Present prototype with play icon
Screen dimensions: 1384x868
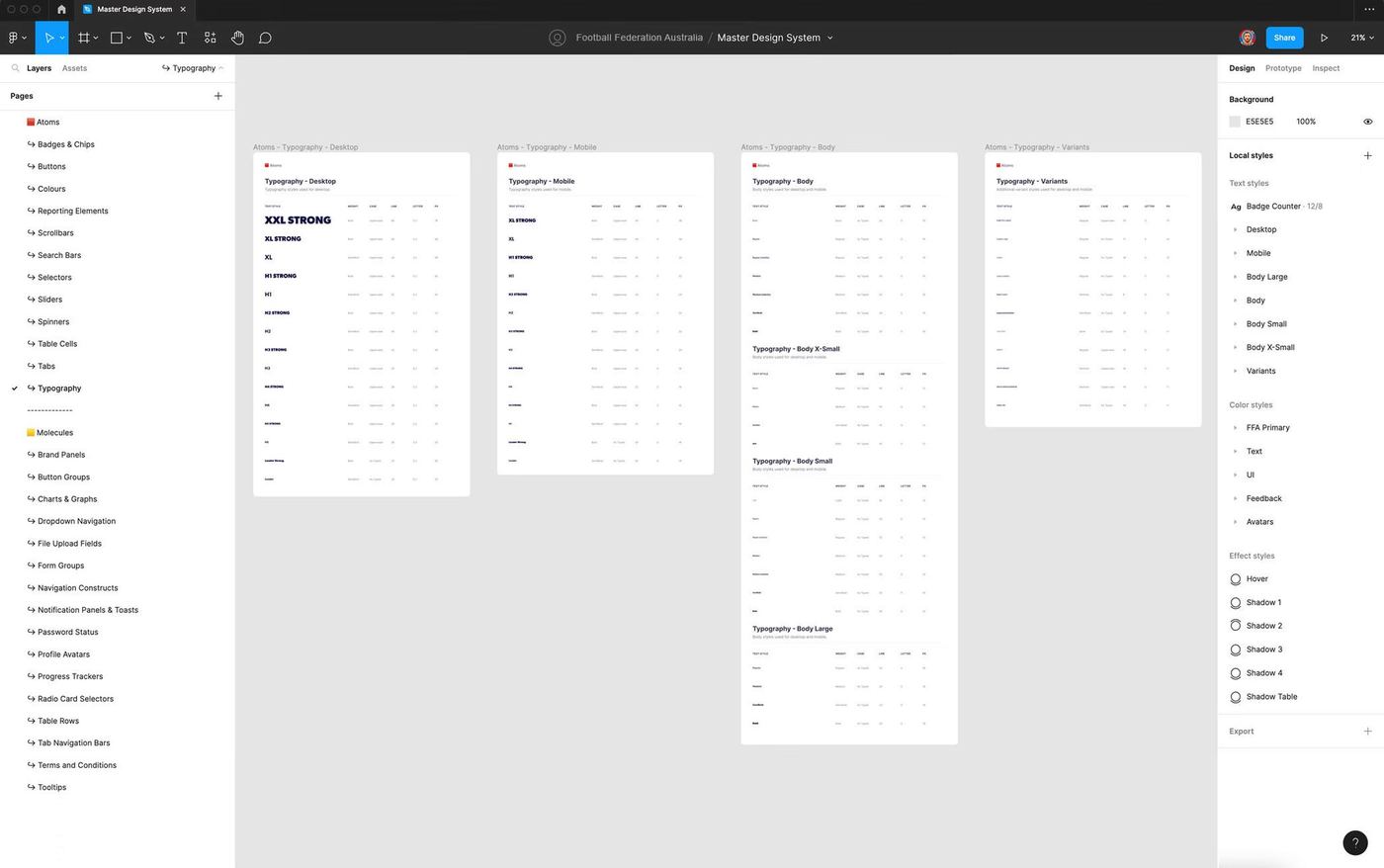point(1324,38)
